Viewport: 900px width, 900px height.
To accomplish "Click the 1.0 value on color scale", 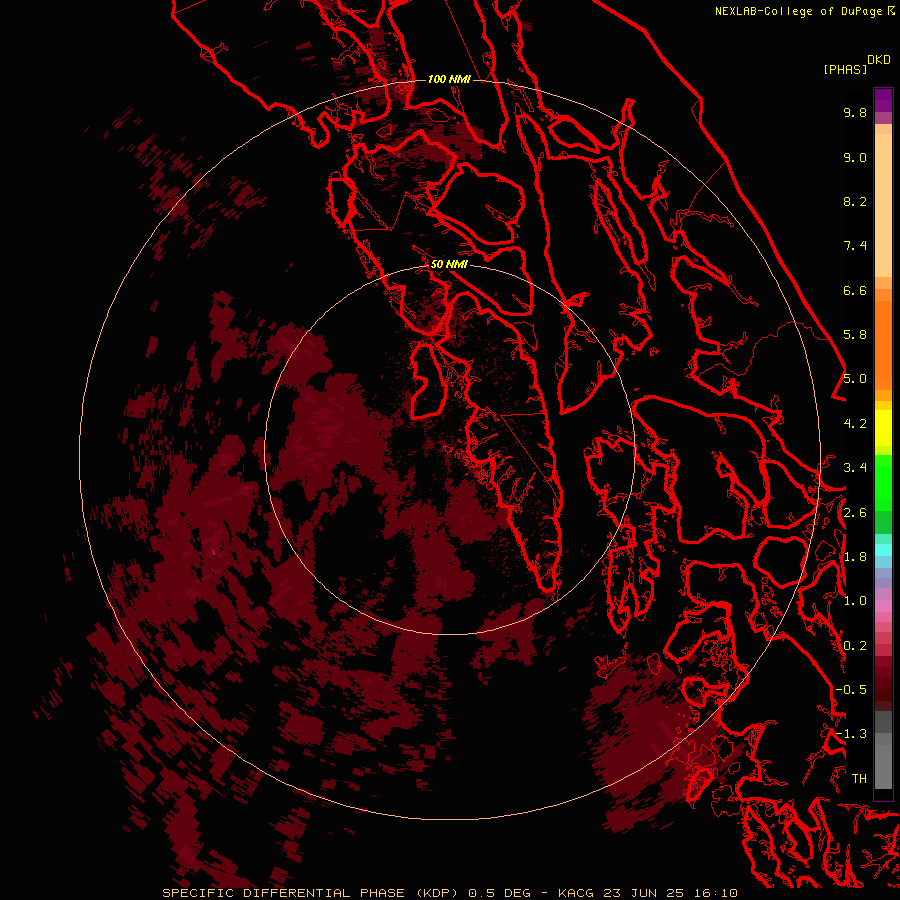I will click(x=855, y=601).
